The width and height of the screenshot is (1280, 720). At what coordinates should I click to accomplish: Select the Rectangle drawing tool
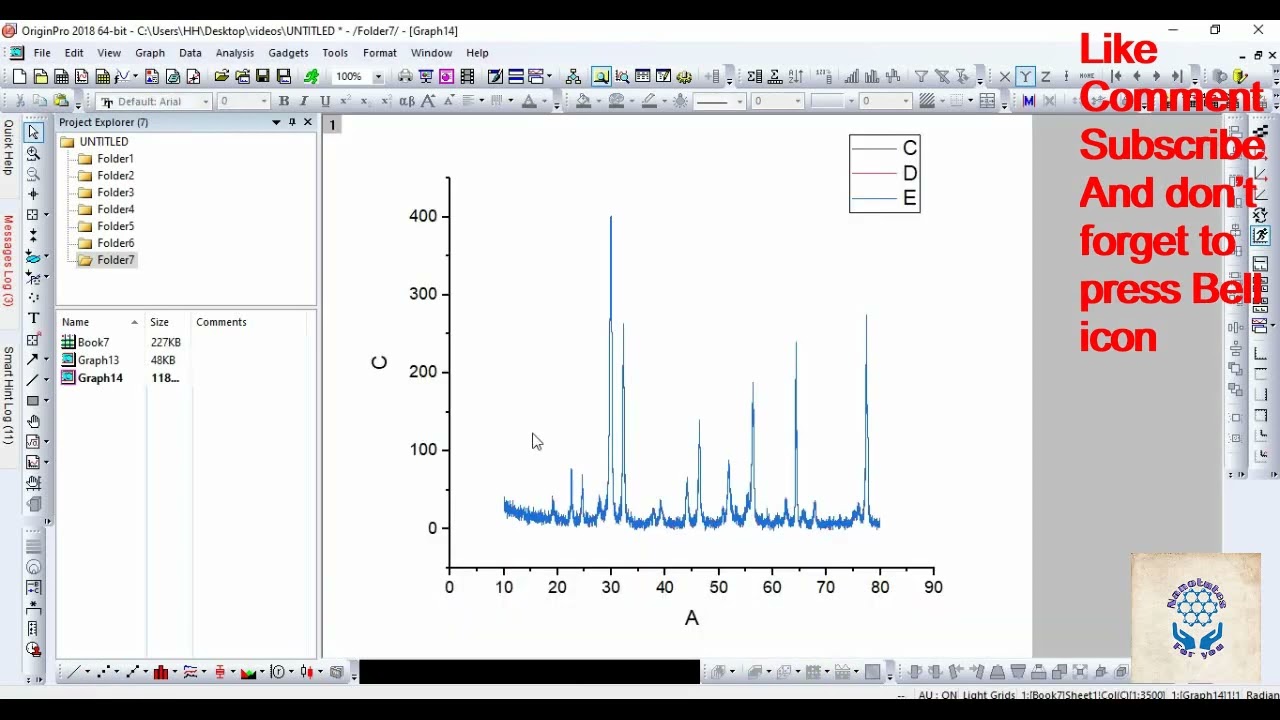(x=33, y=400)
